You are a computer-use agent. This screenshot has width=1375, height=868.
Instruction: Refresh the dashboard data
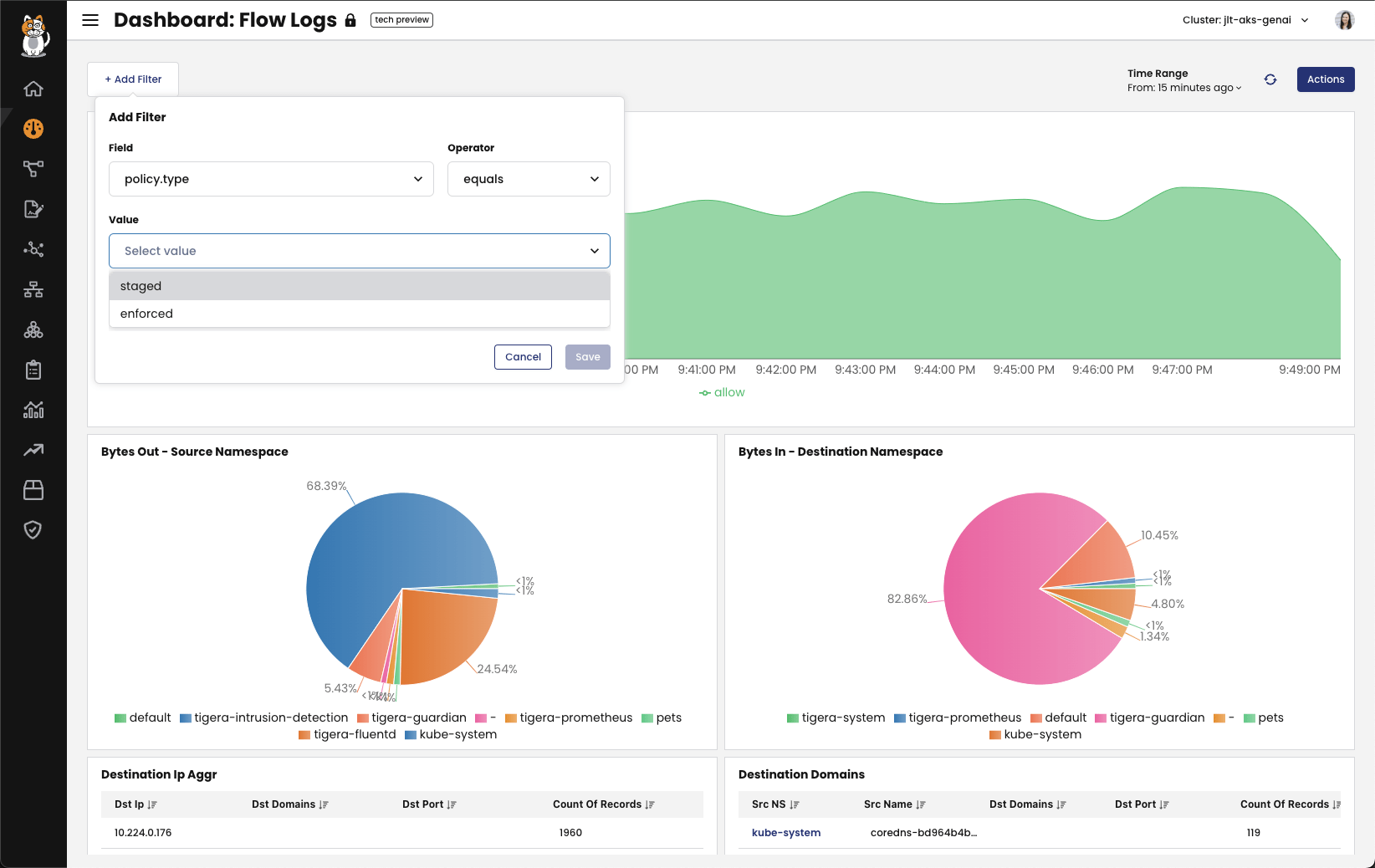(x=1270, y=79)
